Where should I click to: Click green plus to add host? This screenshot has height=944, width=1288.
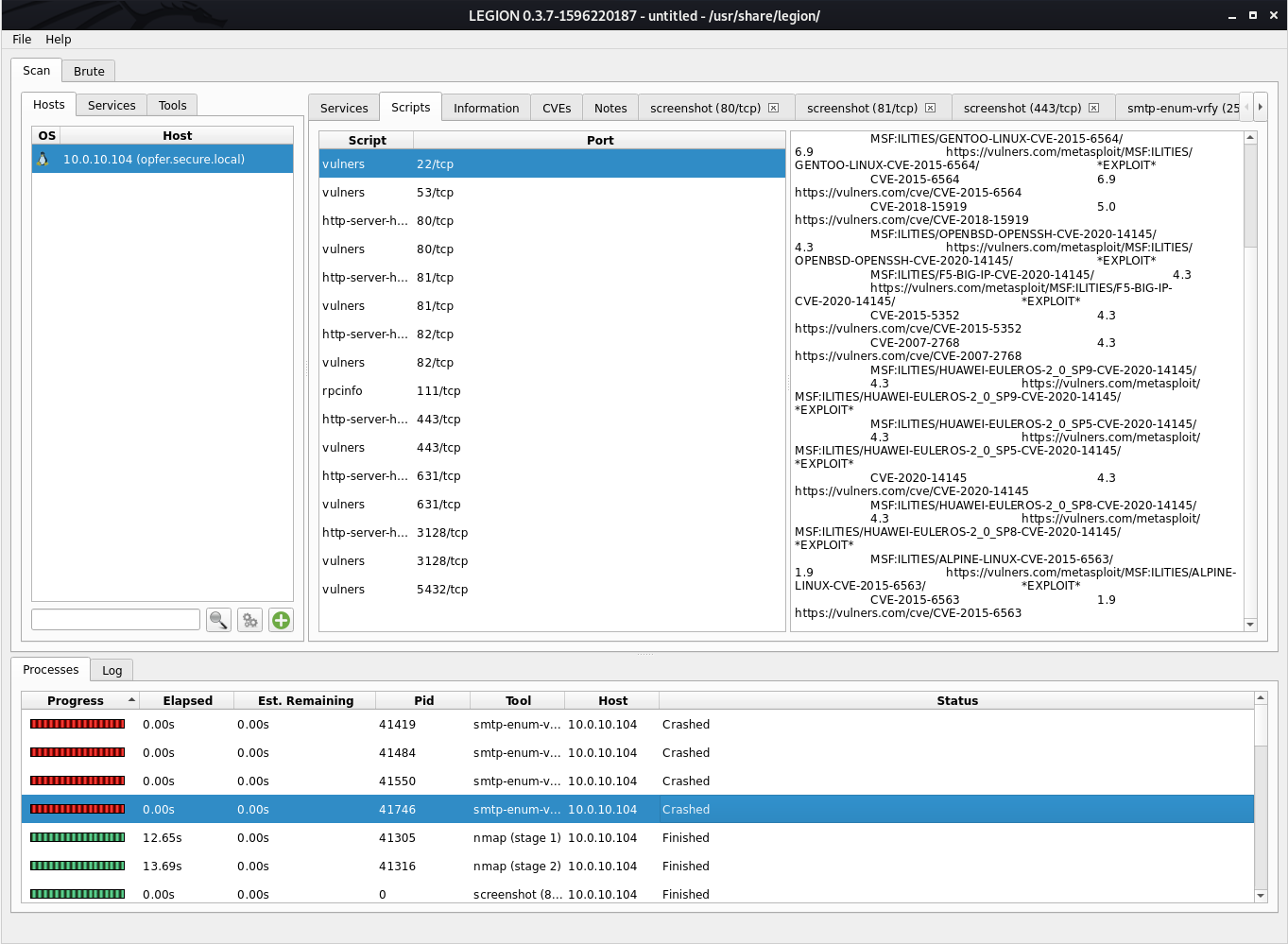(281, 620)
